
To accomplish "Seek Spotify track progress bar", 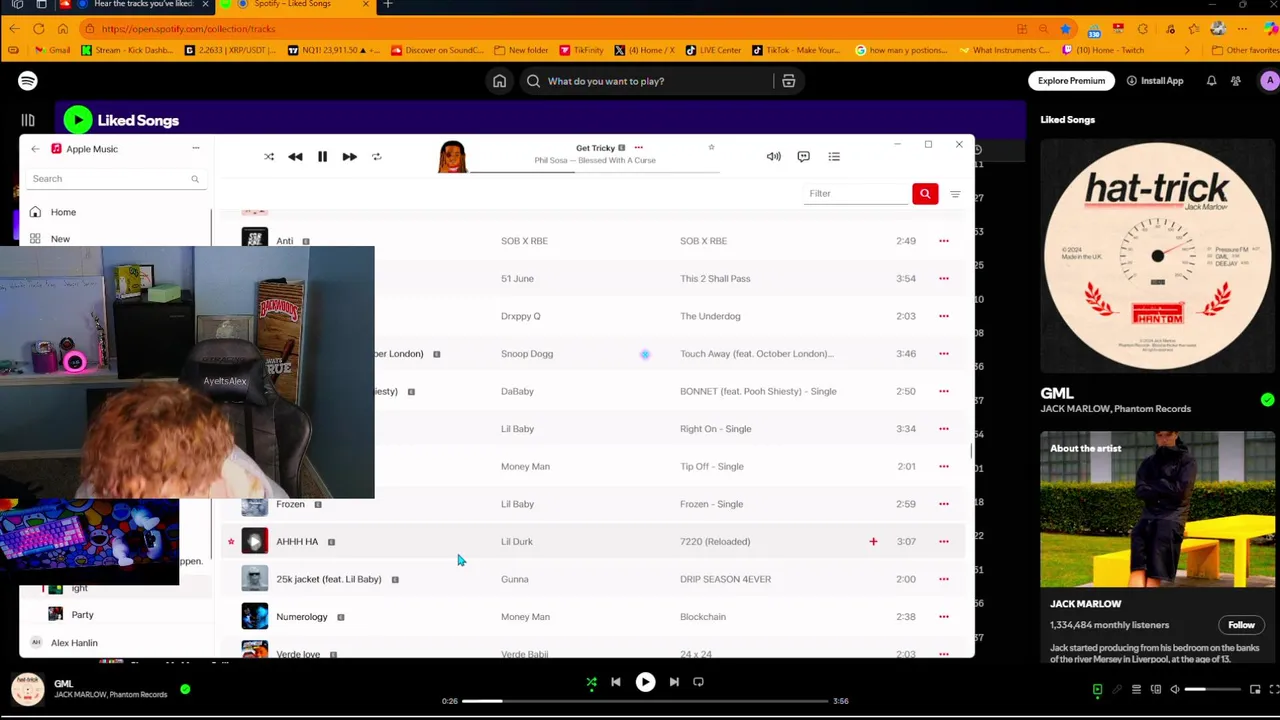I will tap(645, 701).
